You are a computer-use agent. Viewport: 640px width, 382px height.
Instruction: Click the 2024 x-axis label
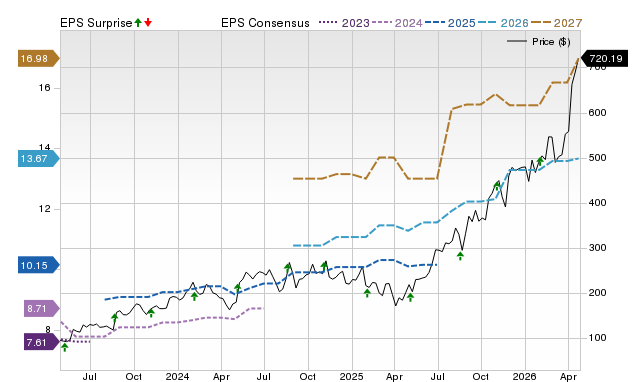point(177,376)
